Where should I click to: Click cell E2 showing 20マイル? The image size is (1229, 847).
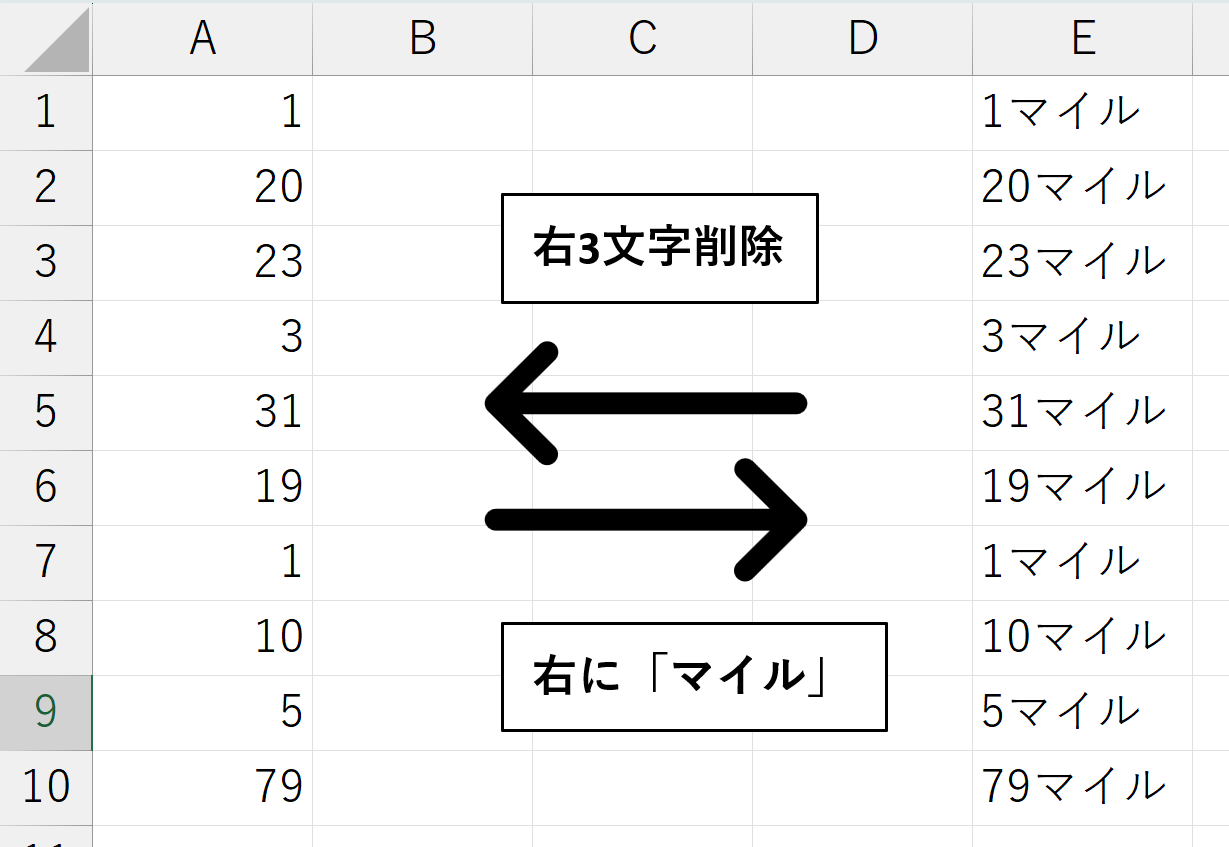tap(1082, 187)
